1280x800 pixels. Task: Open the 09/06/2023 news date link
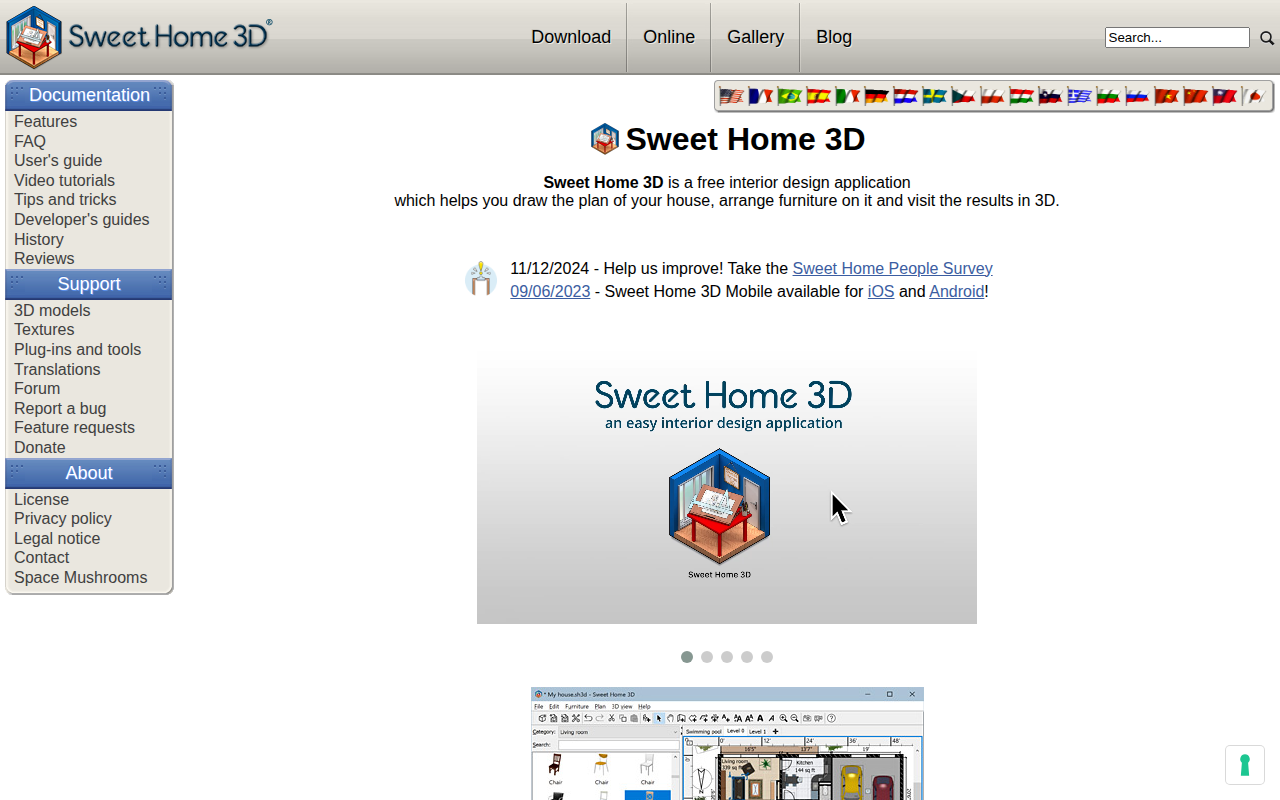coord(550,291)
